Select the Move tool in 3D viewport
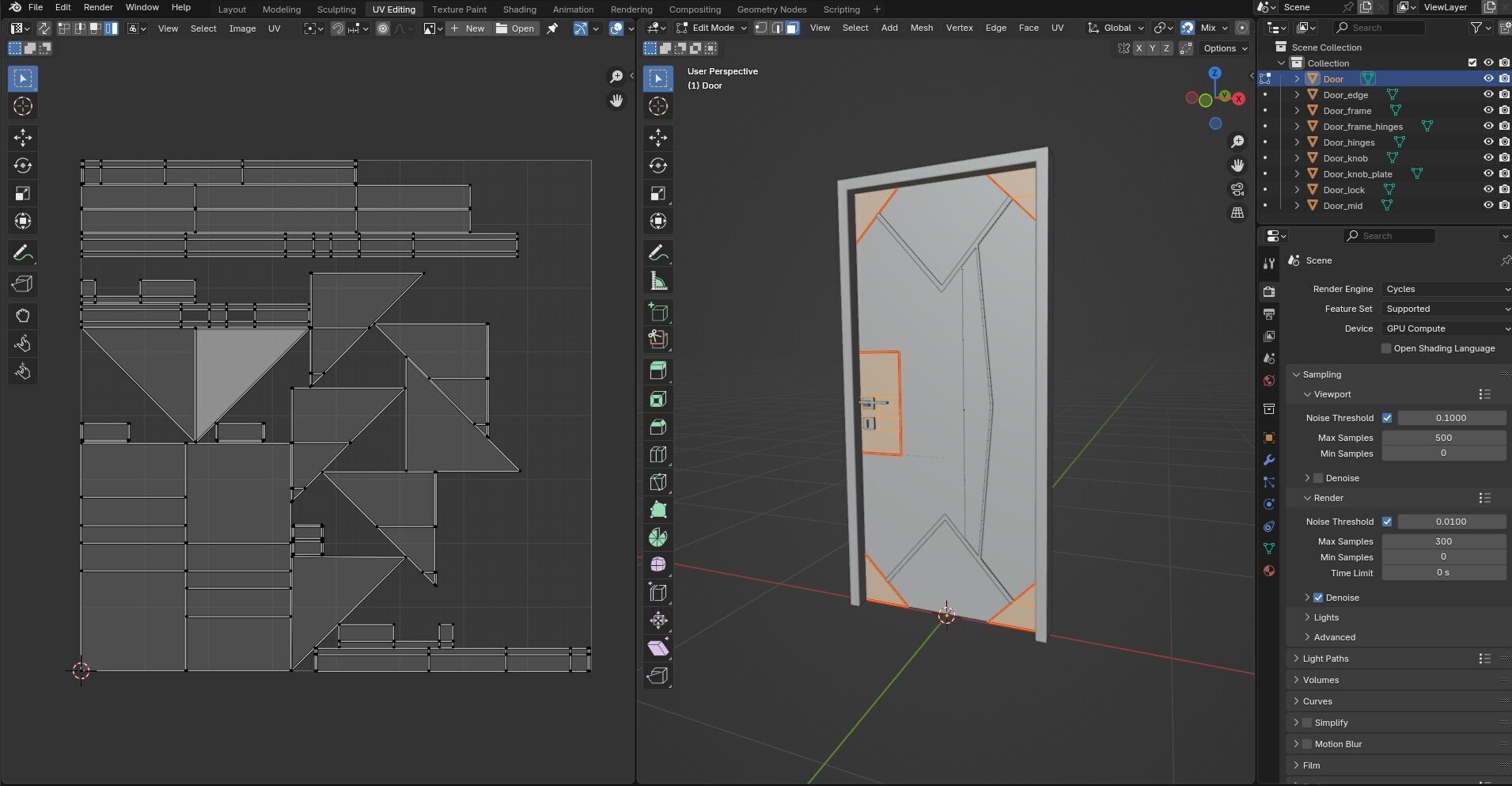The height and width of the screenshot is (786, 1512). (x=657, y=138)
